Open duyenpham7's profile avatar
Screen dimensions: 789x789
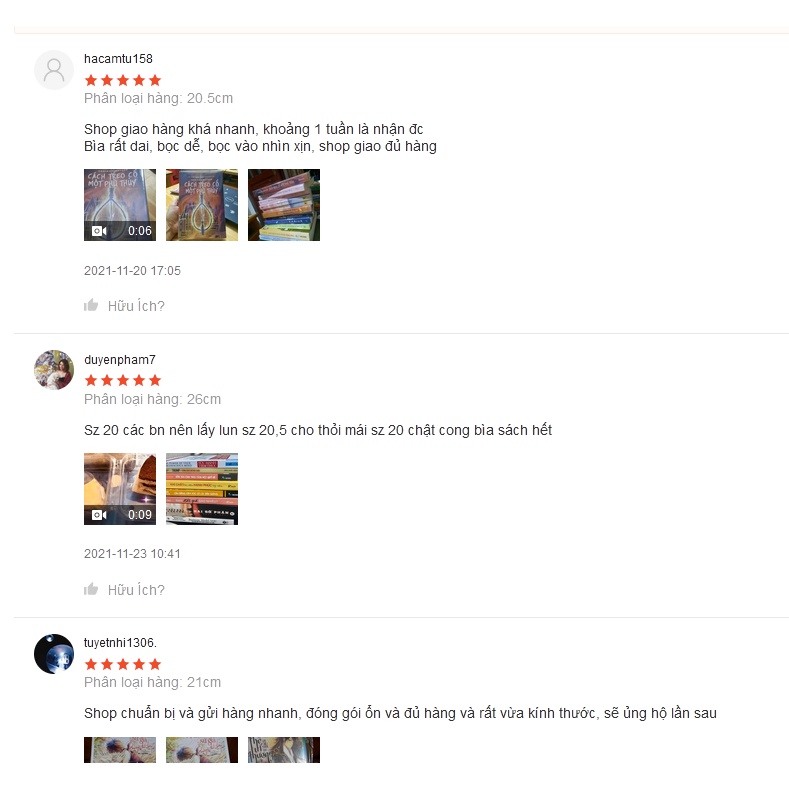pos(54,370)
